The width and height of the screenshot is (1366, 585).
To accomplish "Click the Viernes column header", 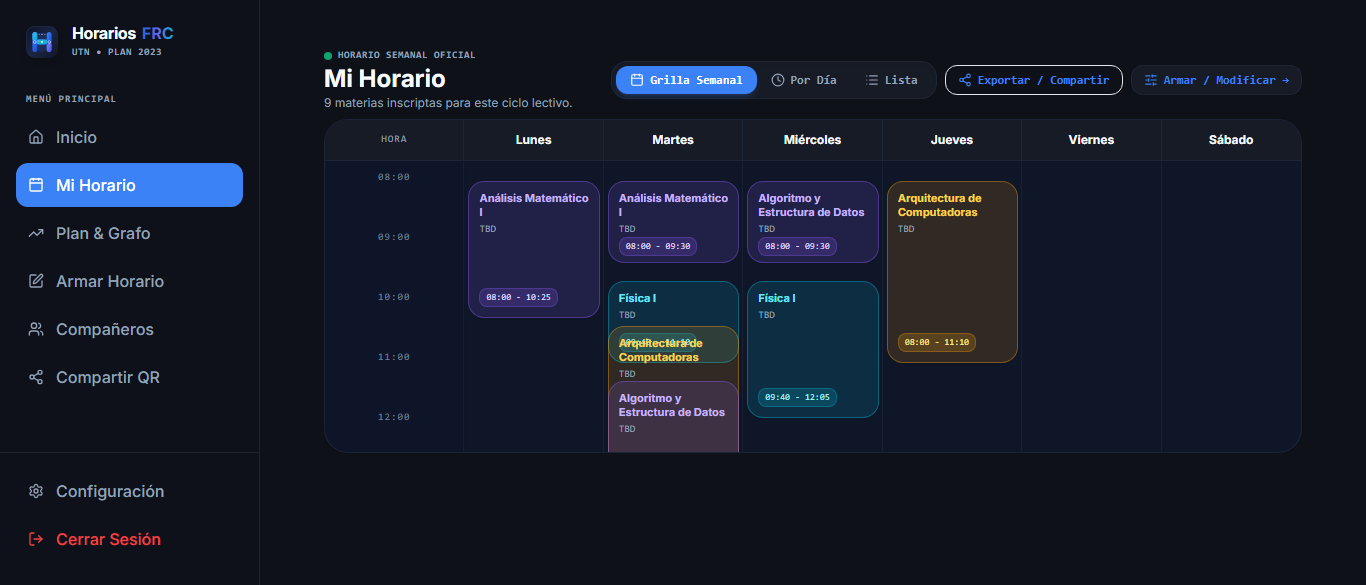I will (1091, 140).
